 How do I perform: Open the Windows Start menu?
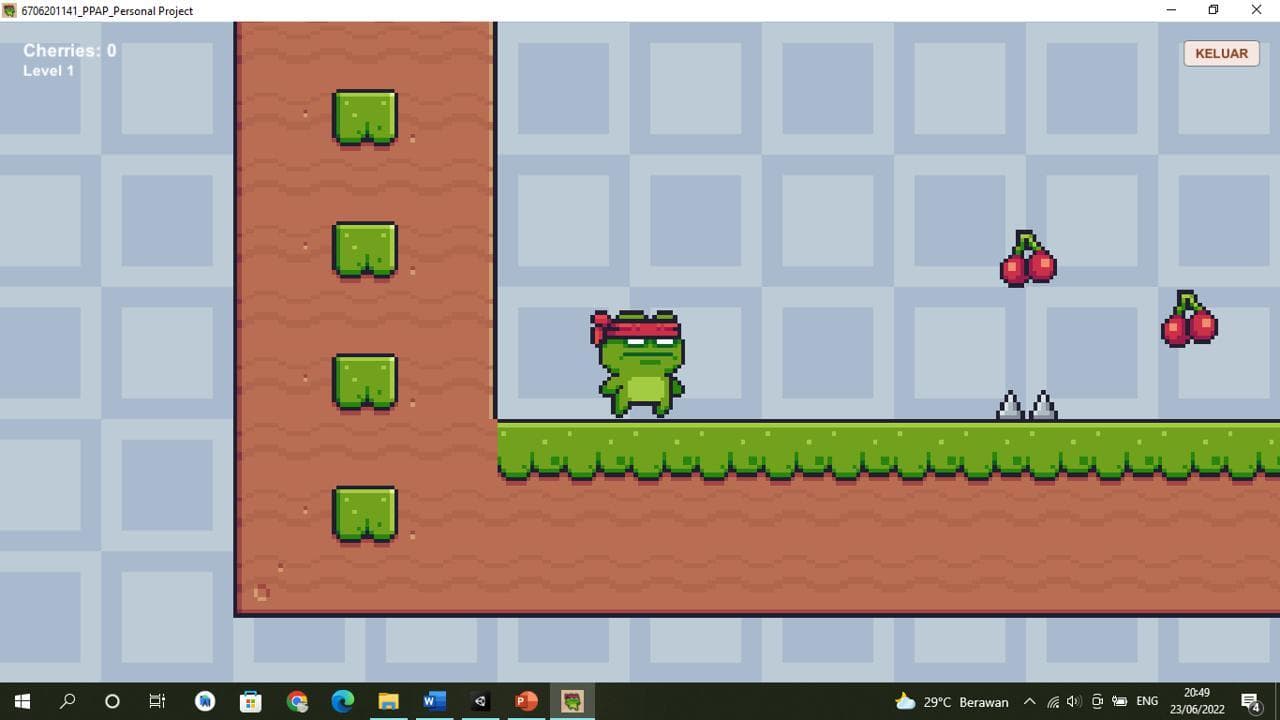[x=22, y=701]
